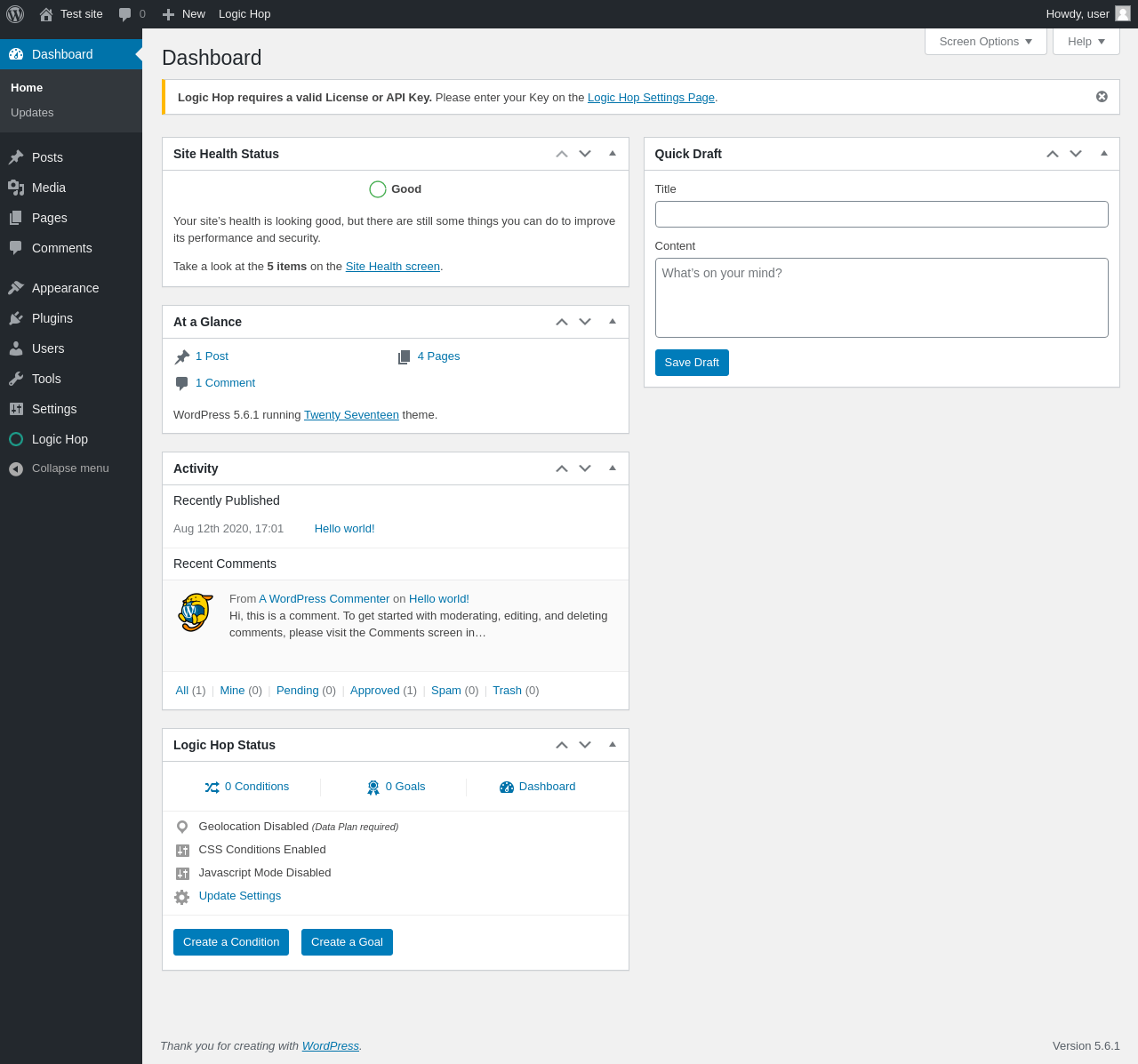Screen dimensions: 1138x1064
Task: Click the Plugins plug icon
Action: coord(16,318)
